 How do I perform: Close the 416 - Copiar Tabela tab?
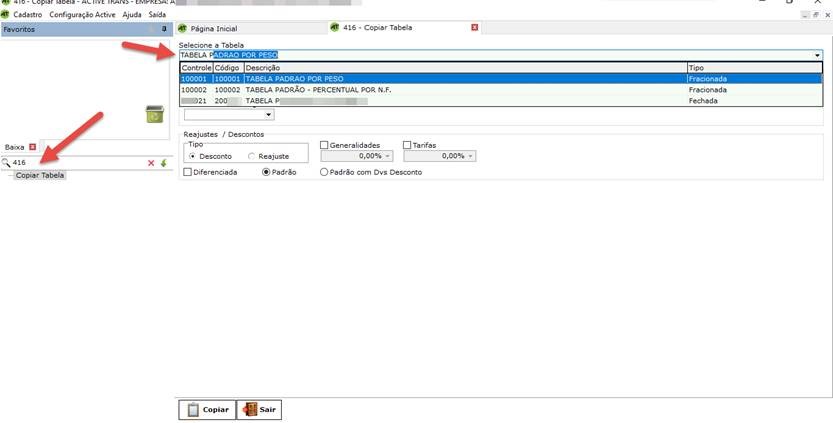point(474,28)
